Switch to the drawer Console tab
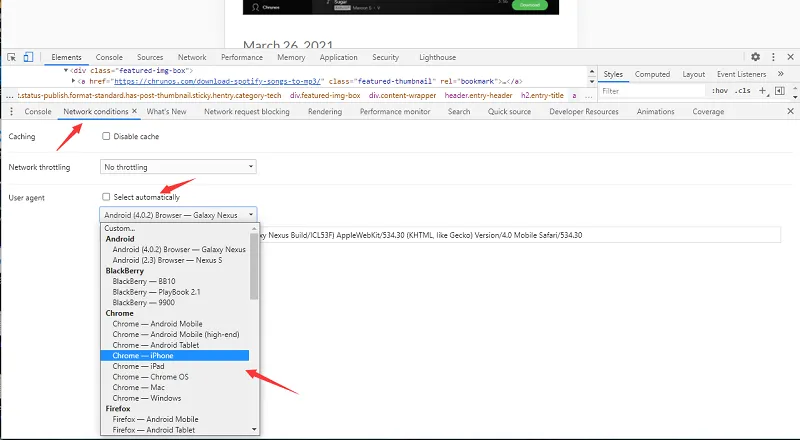Viewport: 800px width, 440px height. pos(38,111)
